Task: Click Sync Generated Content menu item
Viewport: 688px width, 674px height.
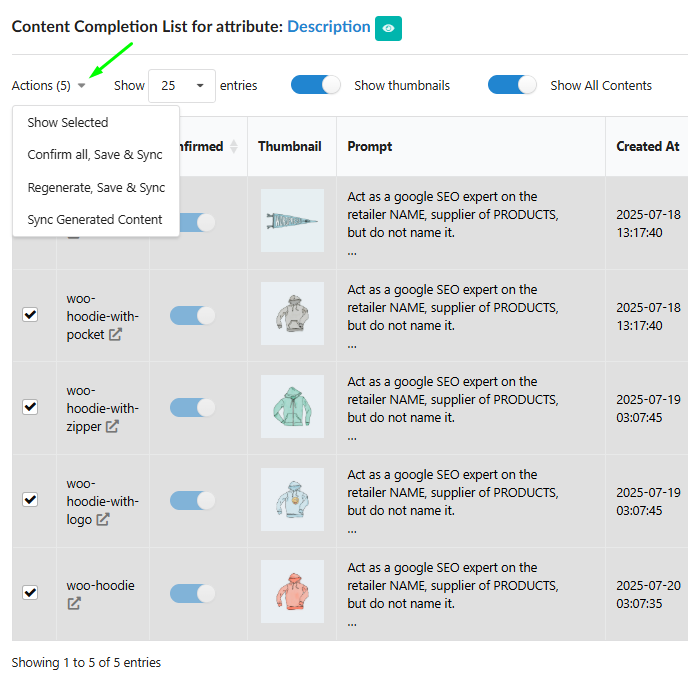Action: click(x=95, y=220)
